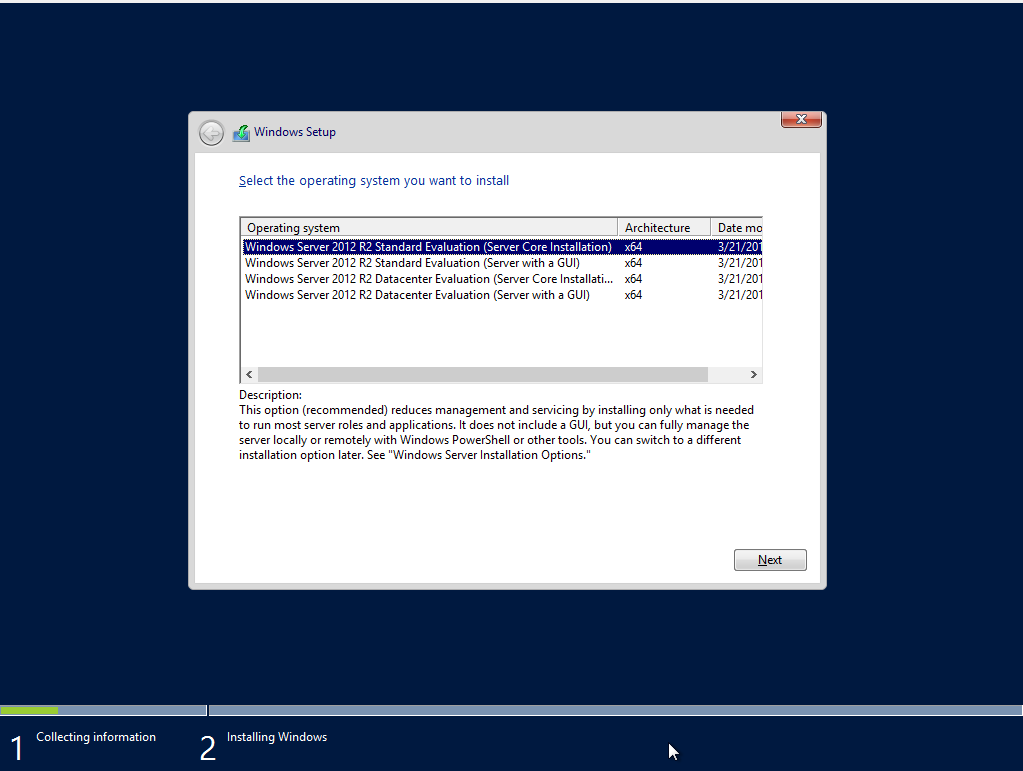The image size is (1023, 771).
Task: Click the horizontal scrollbar left arrow
Action: (x=249, y=374)
